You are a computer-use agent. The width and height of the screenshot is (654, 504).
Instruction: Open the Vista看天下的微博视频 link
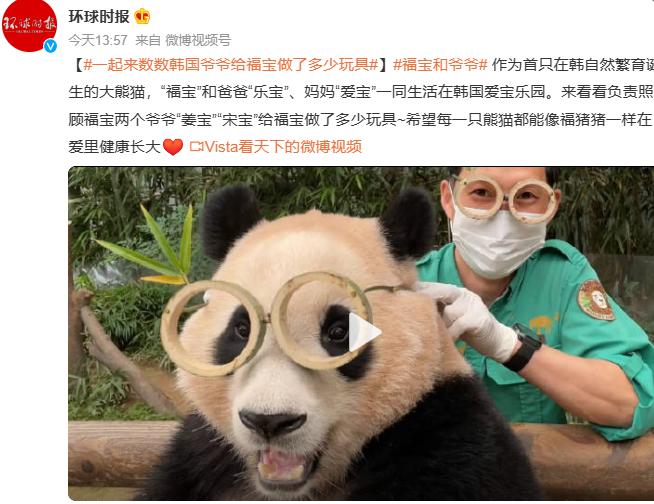[284, 146]
